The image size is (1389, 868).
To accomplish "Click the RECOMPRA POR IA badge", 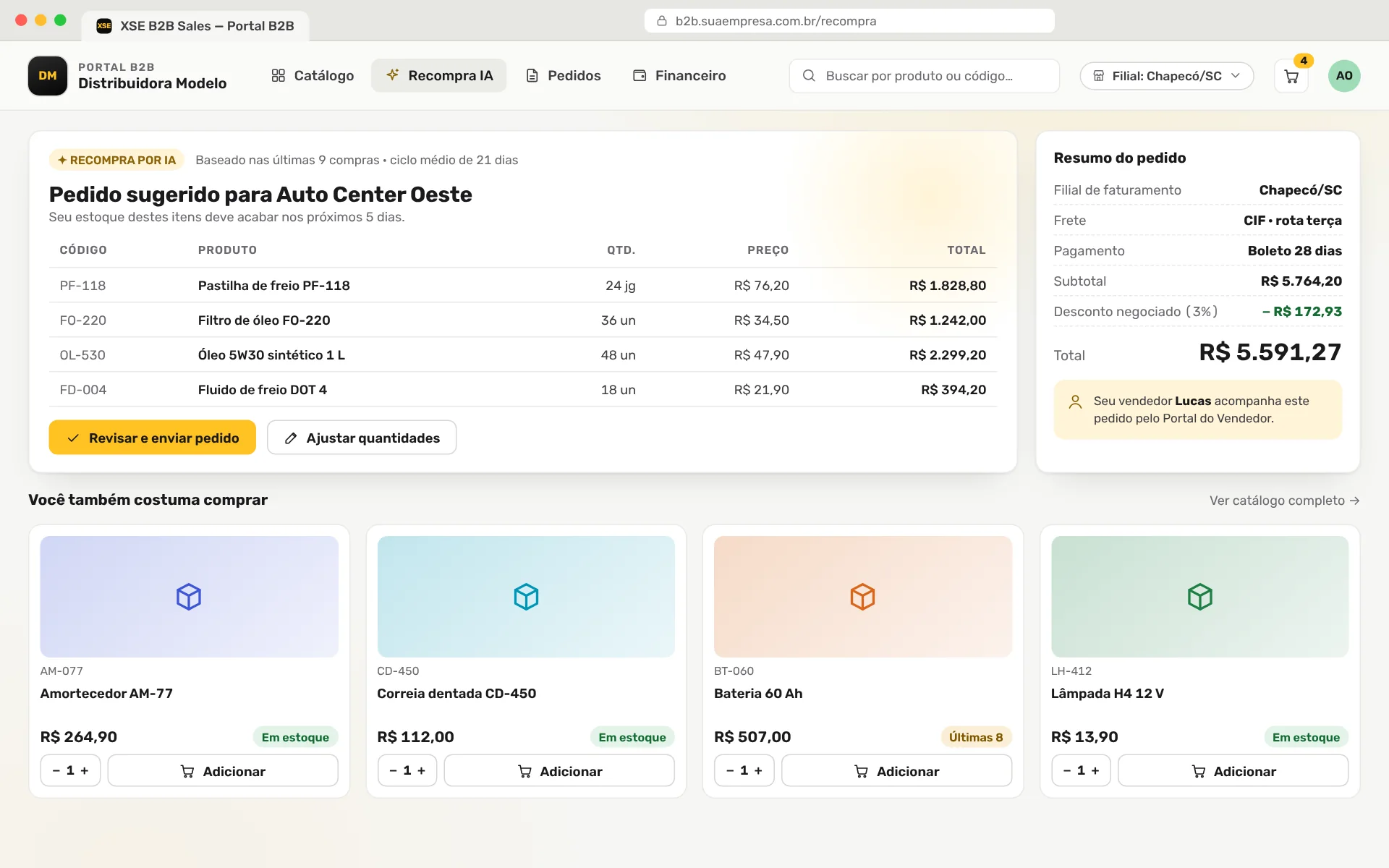I will (116, 160).
